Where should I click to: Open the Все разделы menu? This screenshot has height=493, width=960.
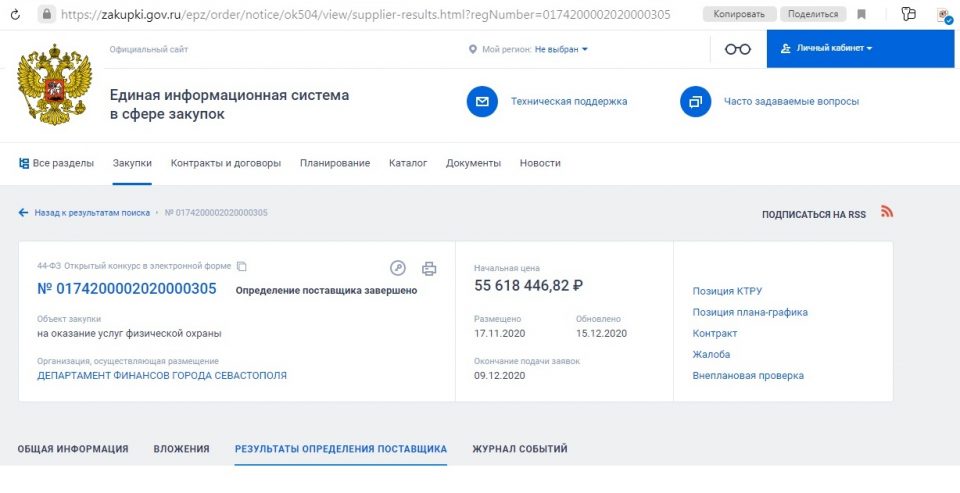click(x=56, y=163)
